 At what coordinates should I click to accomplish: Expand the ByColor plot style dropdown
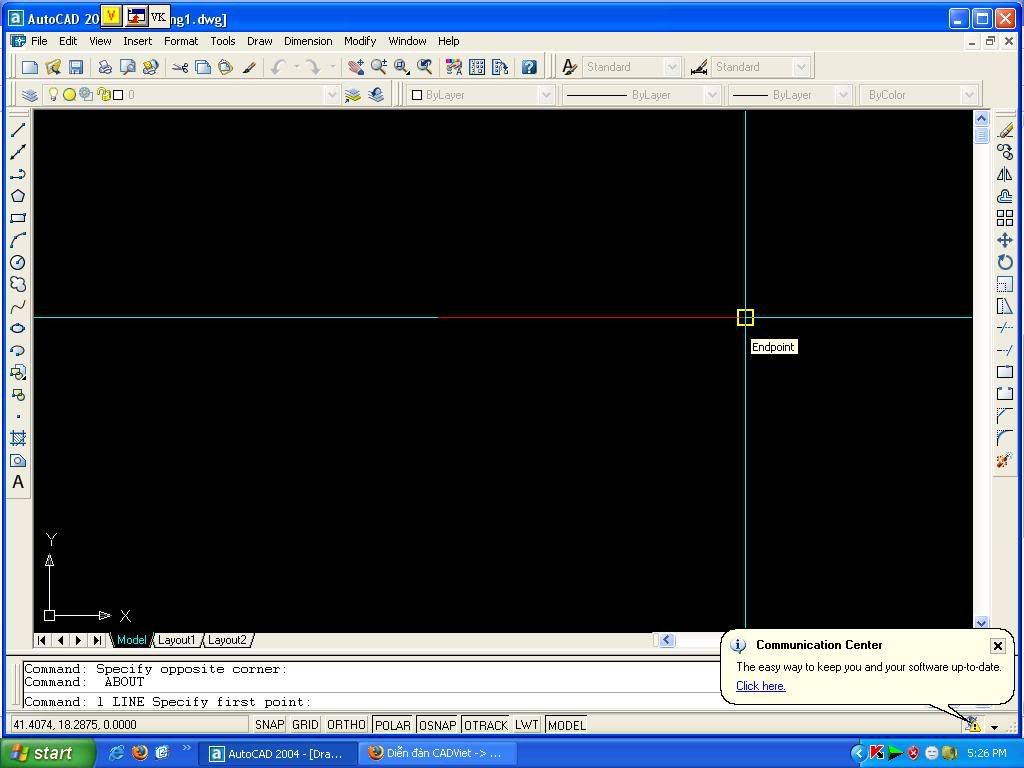pyautogui.click(x=969, y=95)
